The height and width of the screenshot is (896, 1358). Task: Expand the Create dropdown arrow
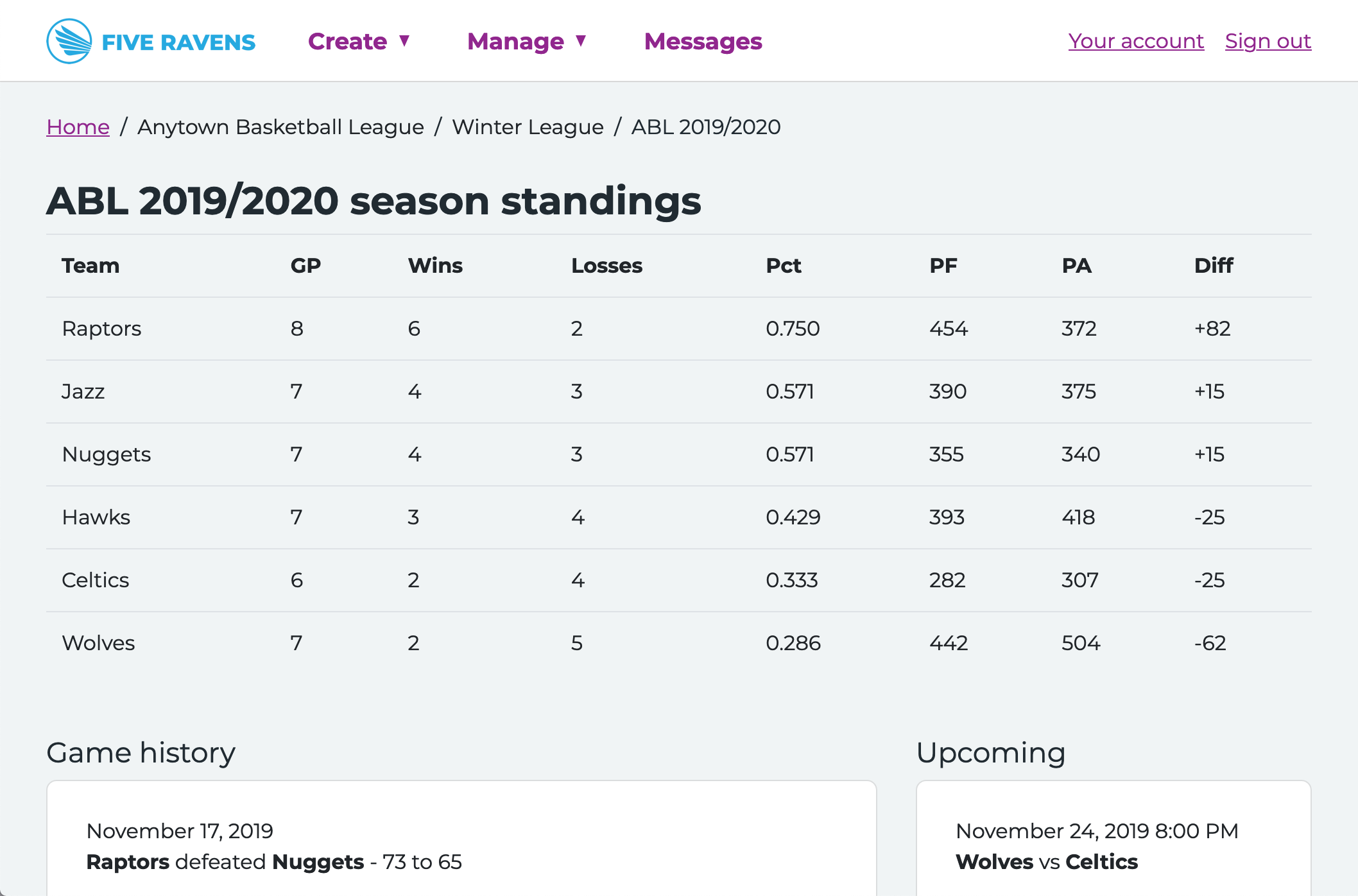coord(404,41)
